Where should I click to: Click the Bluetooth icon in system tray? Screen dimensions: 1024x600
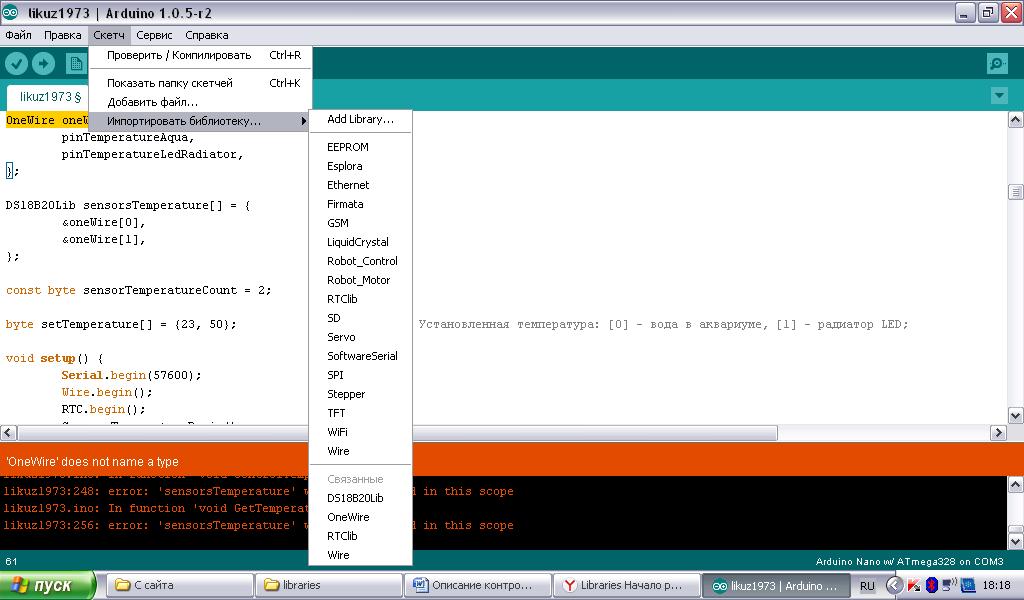(931, 585)
